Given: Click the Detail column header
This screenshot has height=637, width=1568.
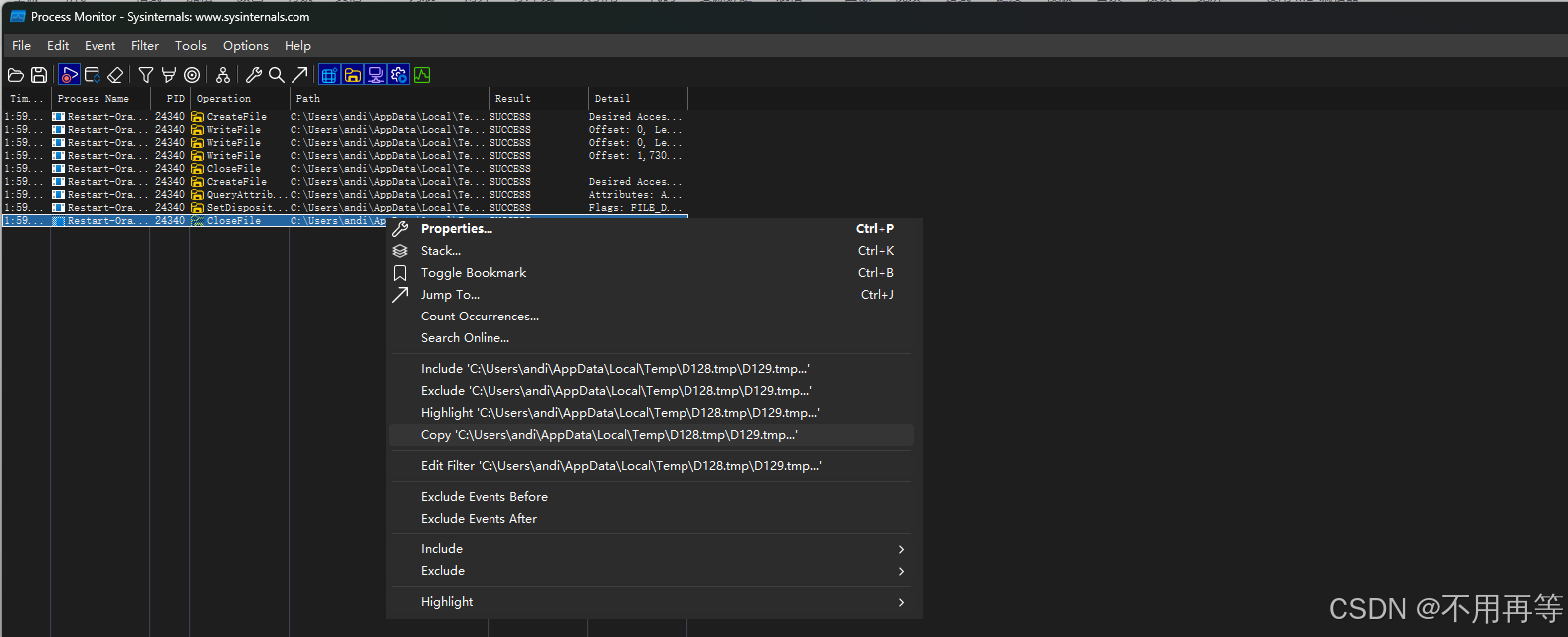Looking at the screenshot, I should coord(638,99).
